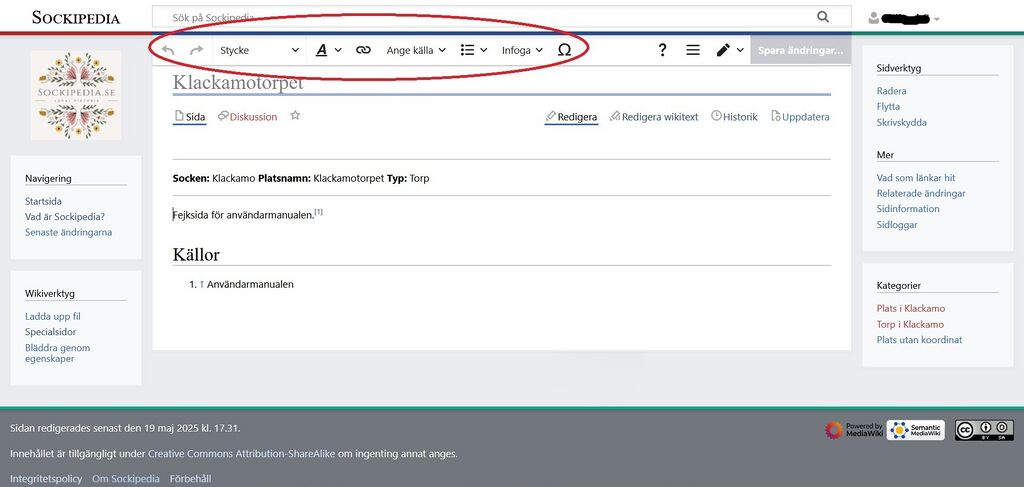Insert a link using the chain icon
Image resolution: width=1024 pixels, height=487 pixels.
click(363, 50)
